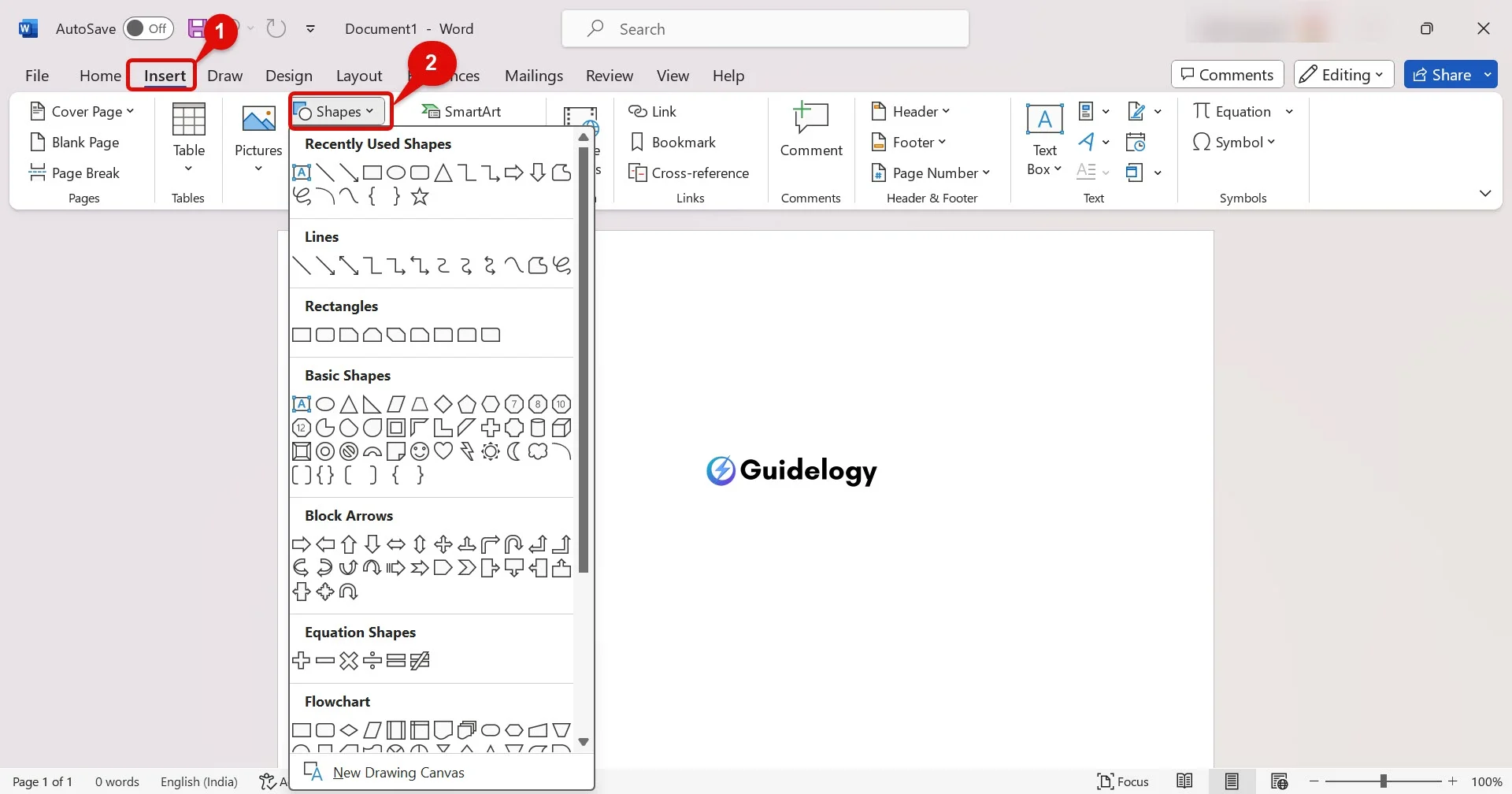
Task: Insert a Comment from the ribbon
Action: [x=811, y=131]
